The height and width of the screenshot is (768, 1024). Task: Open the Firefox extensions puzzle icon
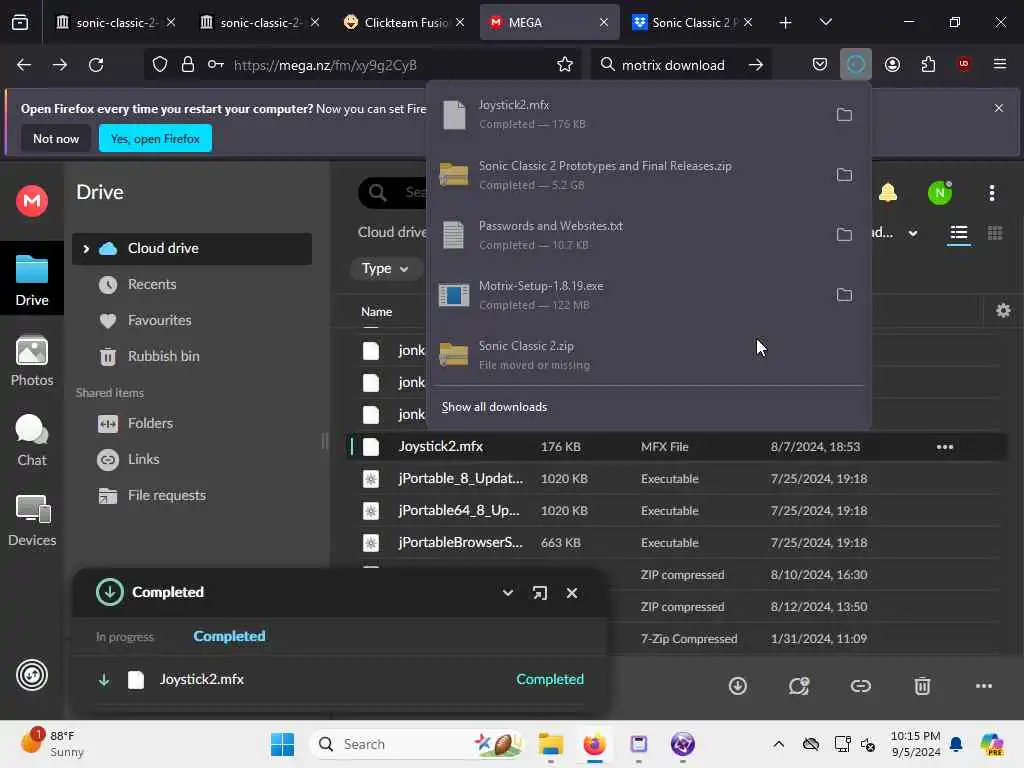(x=928, y=64)
